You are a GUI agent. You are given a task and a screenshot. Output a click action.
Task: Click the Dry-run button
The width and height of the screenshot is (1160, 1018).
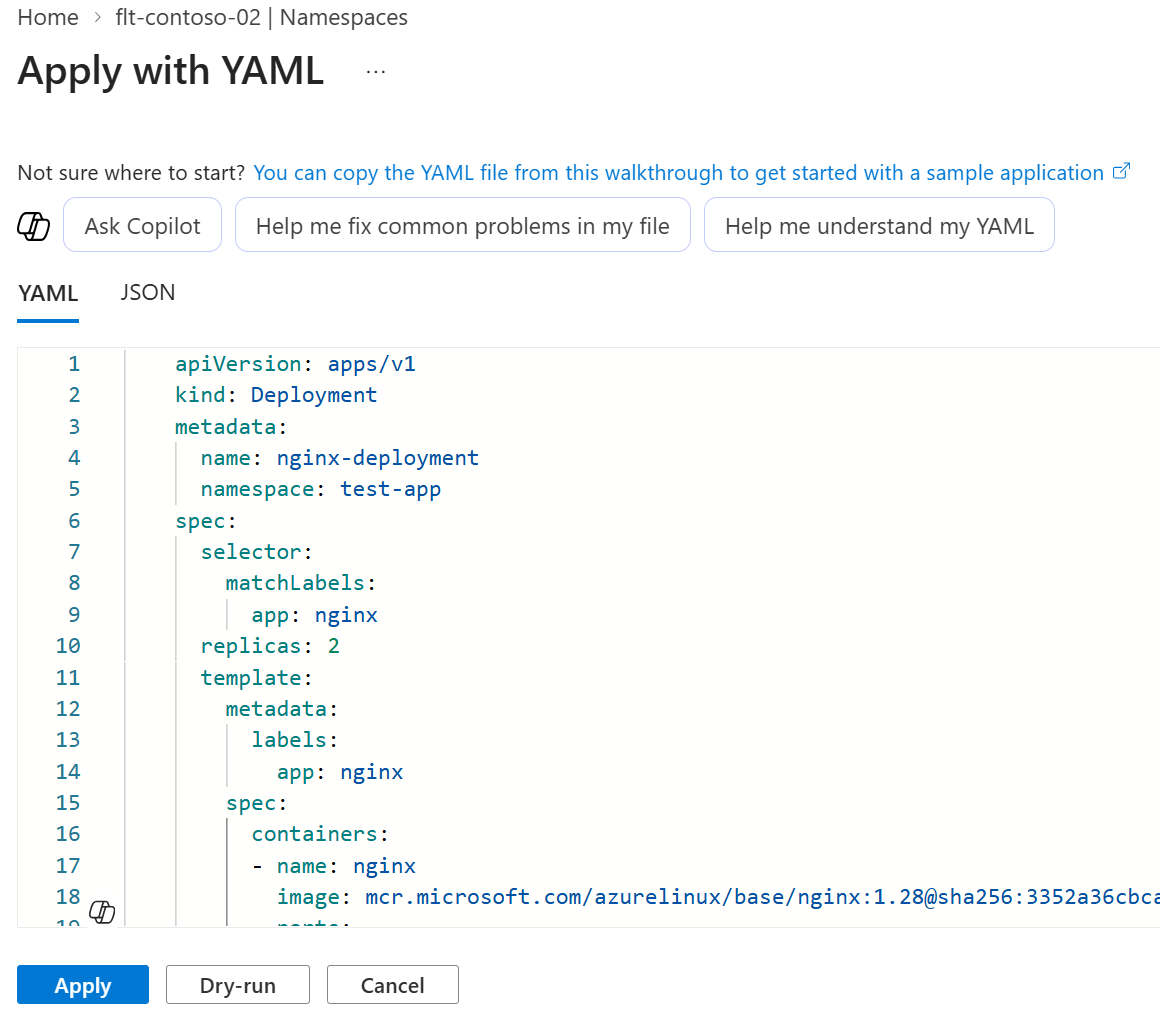tap(237, 985)
